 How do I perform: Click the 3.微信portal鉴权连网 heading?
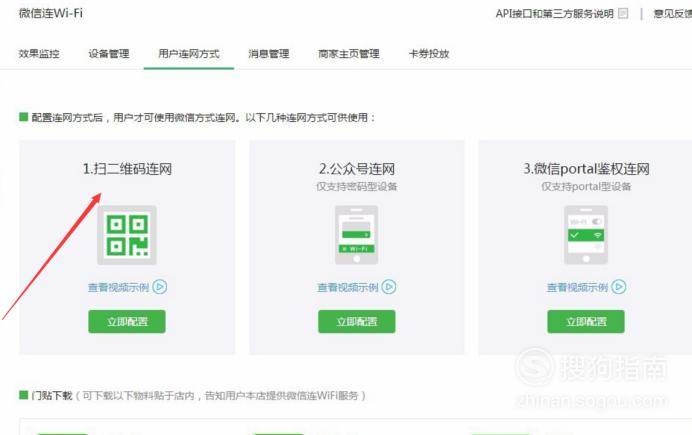pos(586,169)
